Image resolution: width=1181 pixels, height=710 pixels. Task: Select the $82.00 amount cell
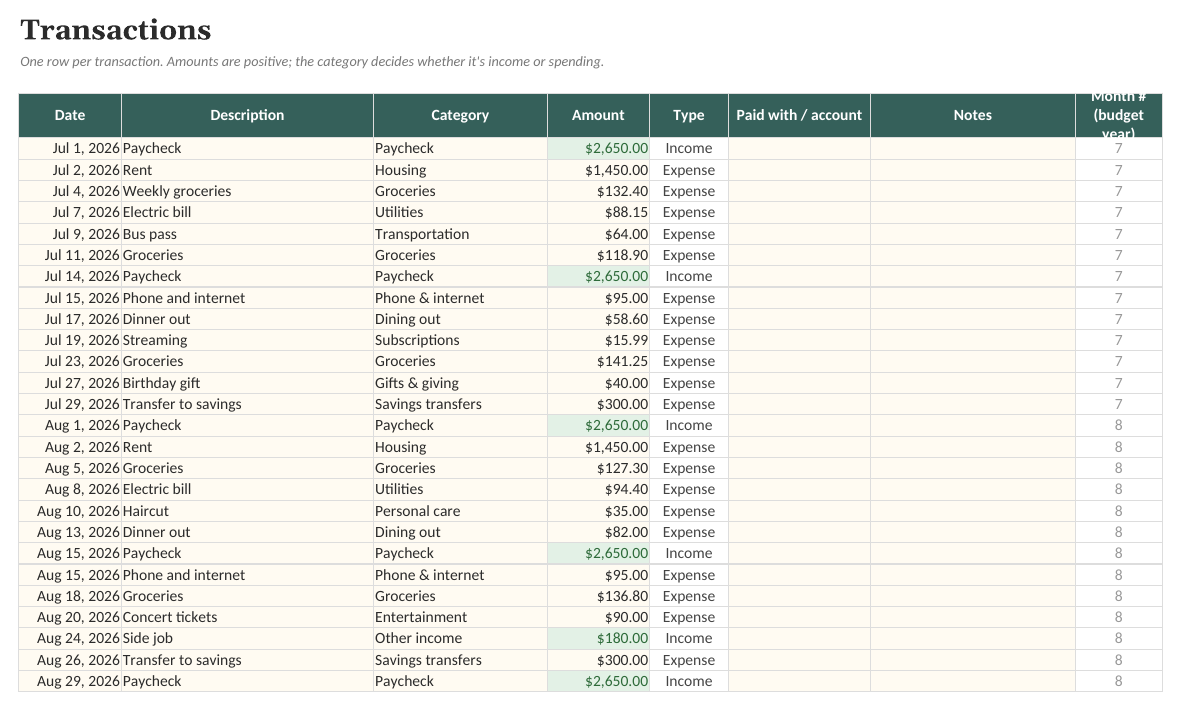[598, 532]
